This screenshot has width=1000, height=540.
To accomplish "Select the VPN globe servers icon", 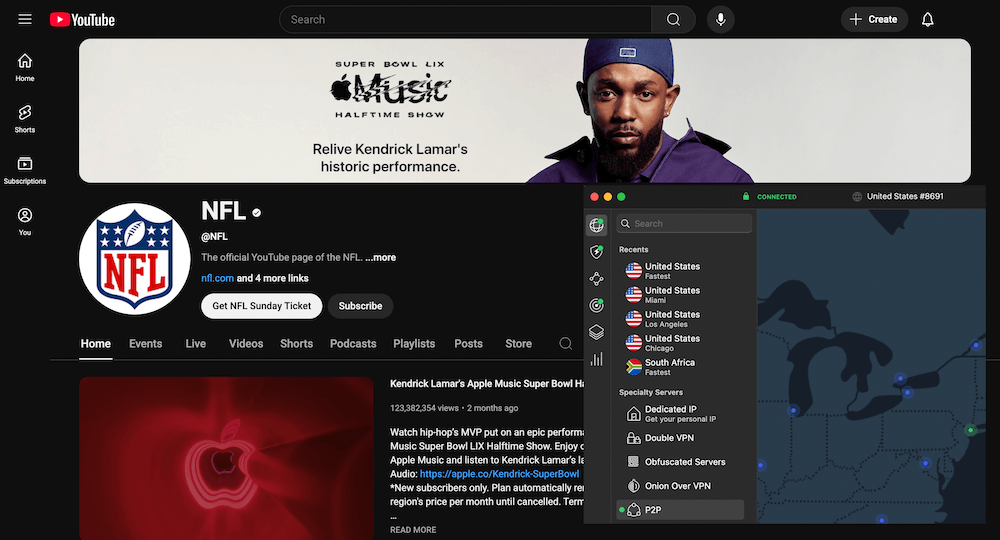I will (596, 224).
